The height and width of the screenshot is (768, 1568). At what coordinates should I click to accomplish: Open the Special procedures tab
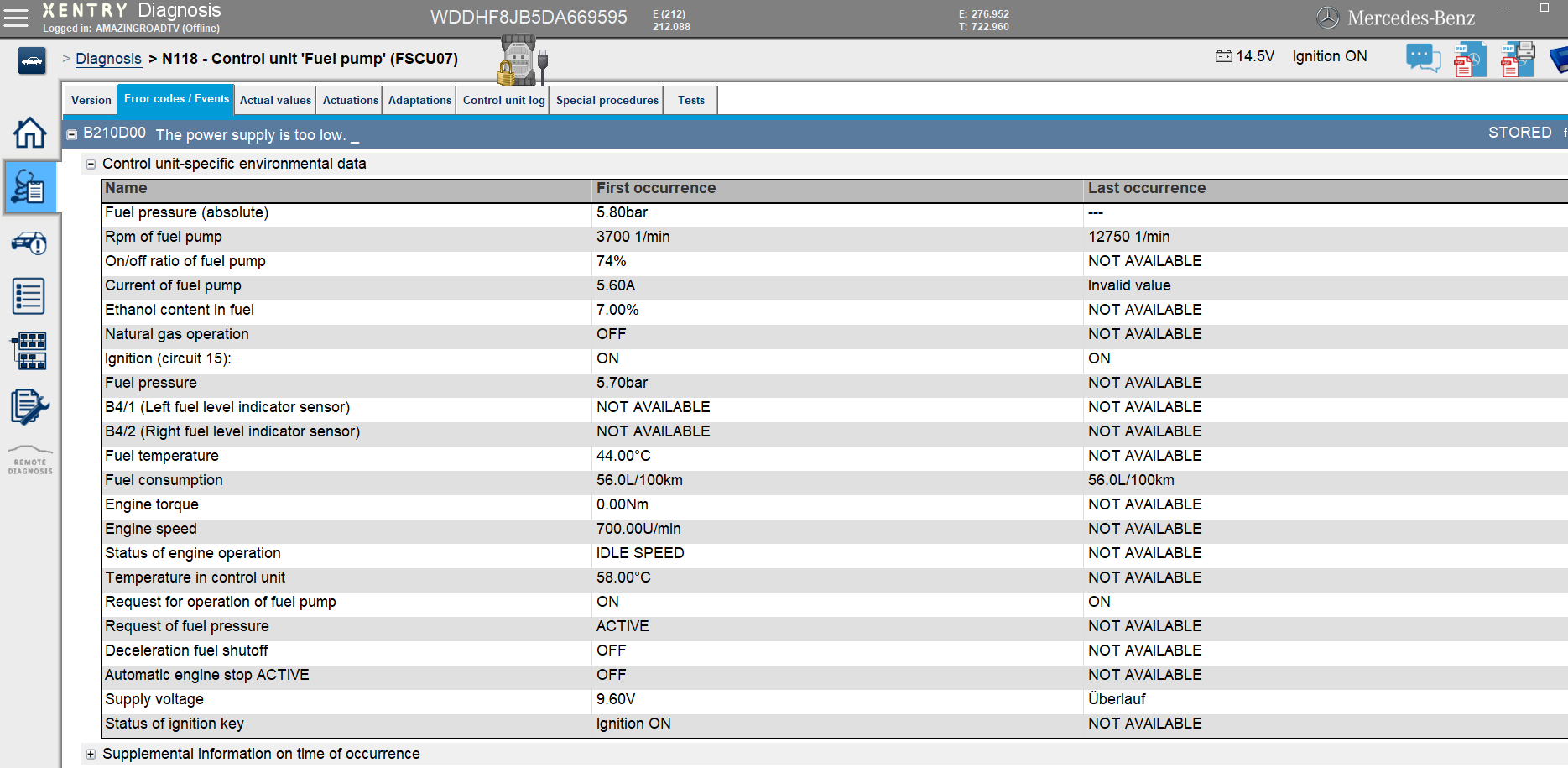[607, 100]
